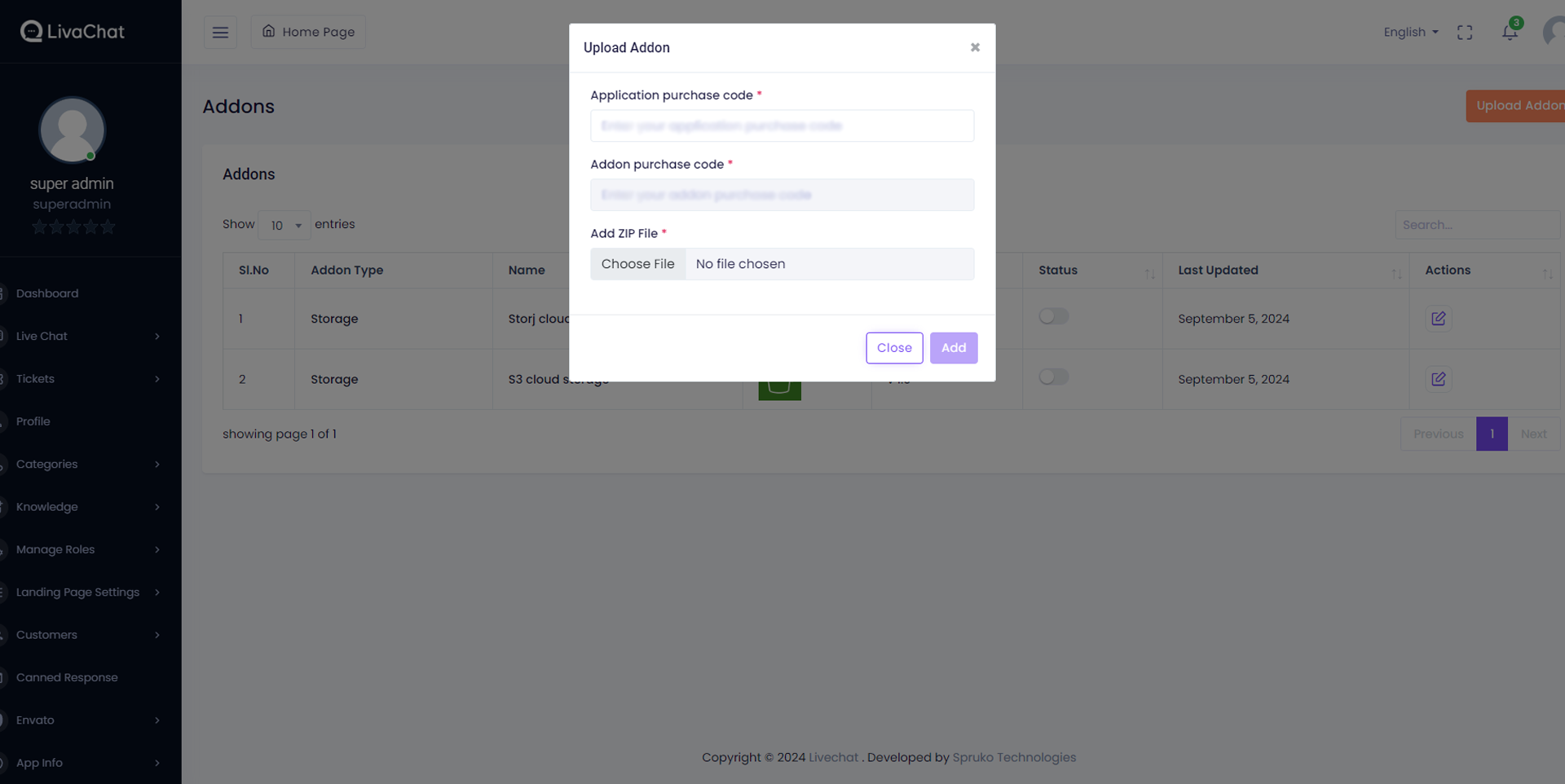1565x784 pixels.
Task: Click the super admin avatar picture
Action: click(x=72, y=130)
